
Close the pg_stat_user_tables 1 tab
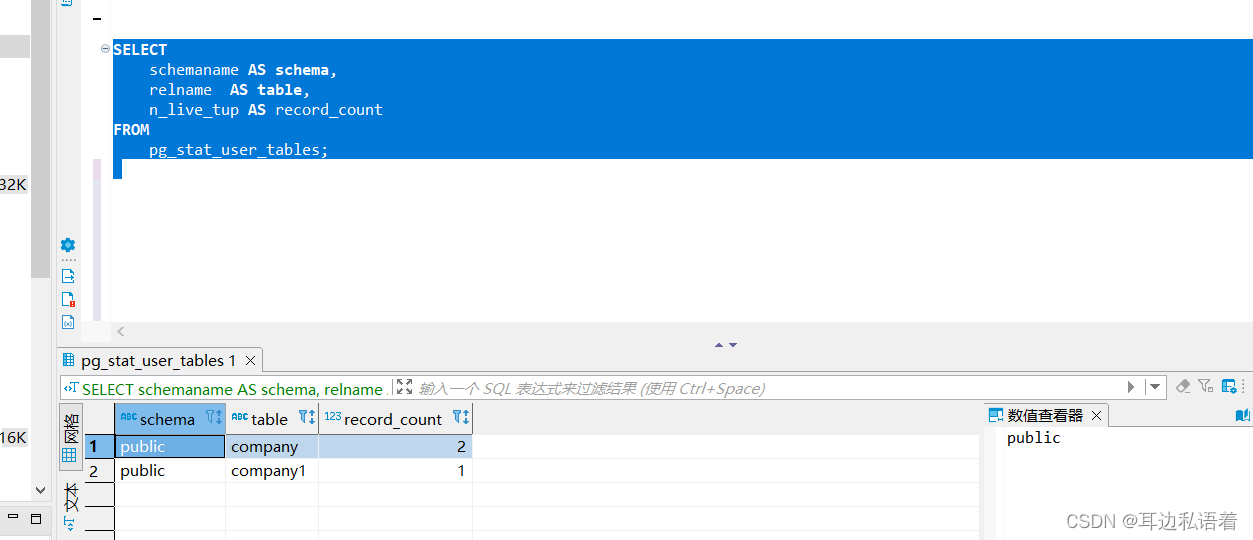point(251,361)
